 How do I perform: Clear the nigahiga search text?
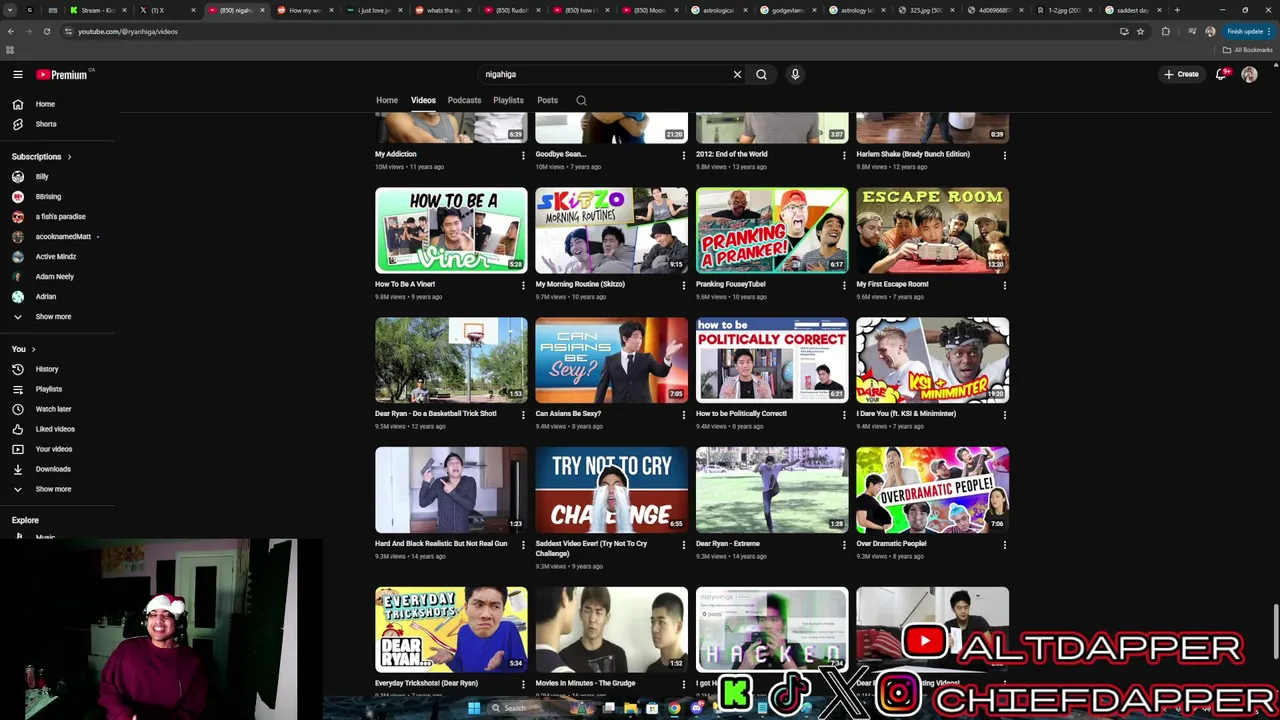coord(737,74)
